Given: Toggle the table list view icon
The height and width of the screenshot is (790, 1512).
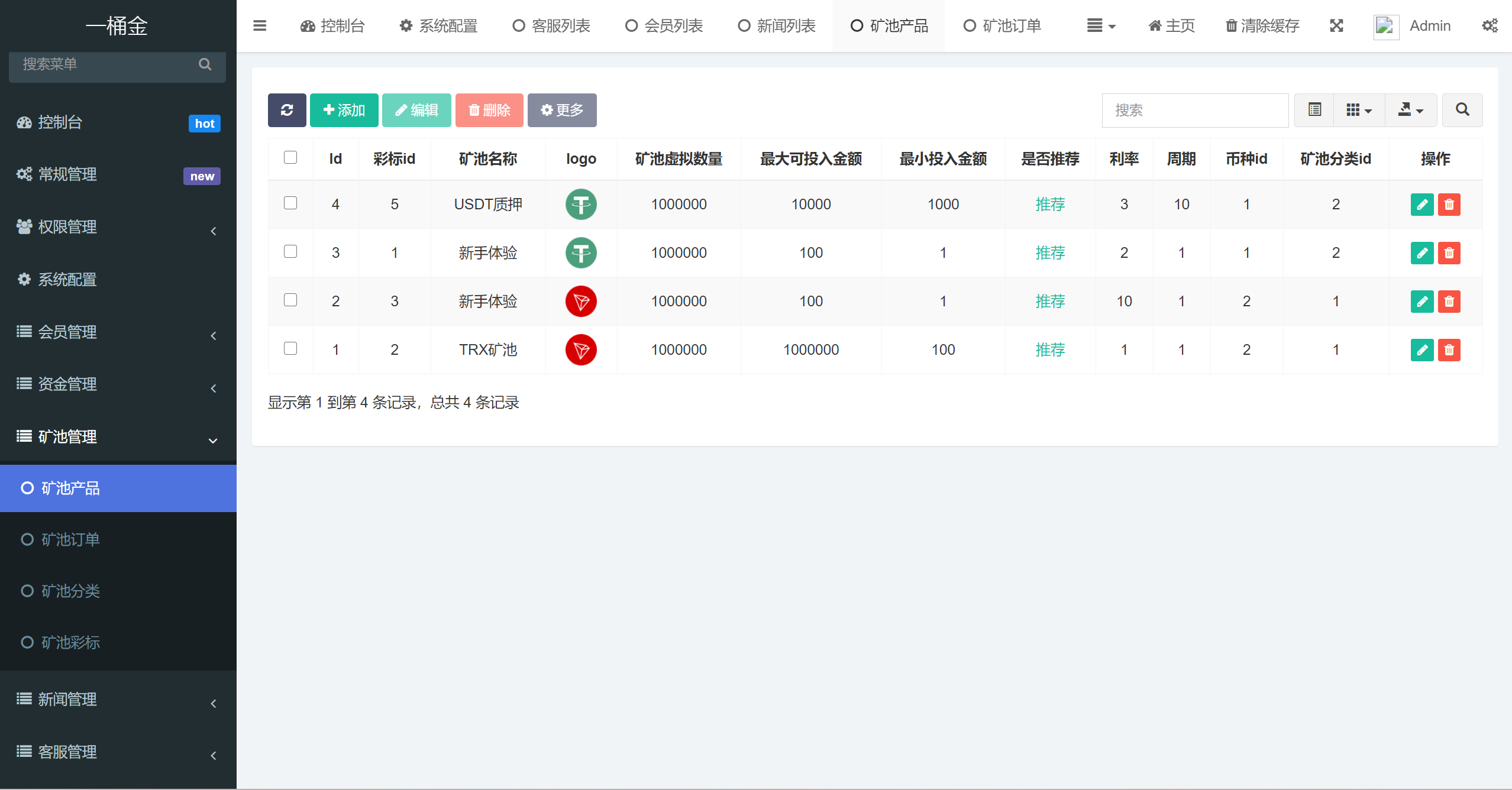Looking at the screenshot, I should point(1314,110).
